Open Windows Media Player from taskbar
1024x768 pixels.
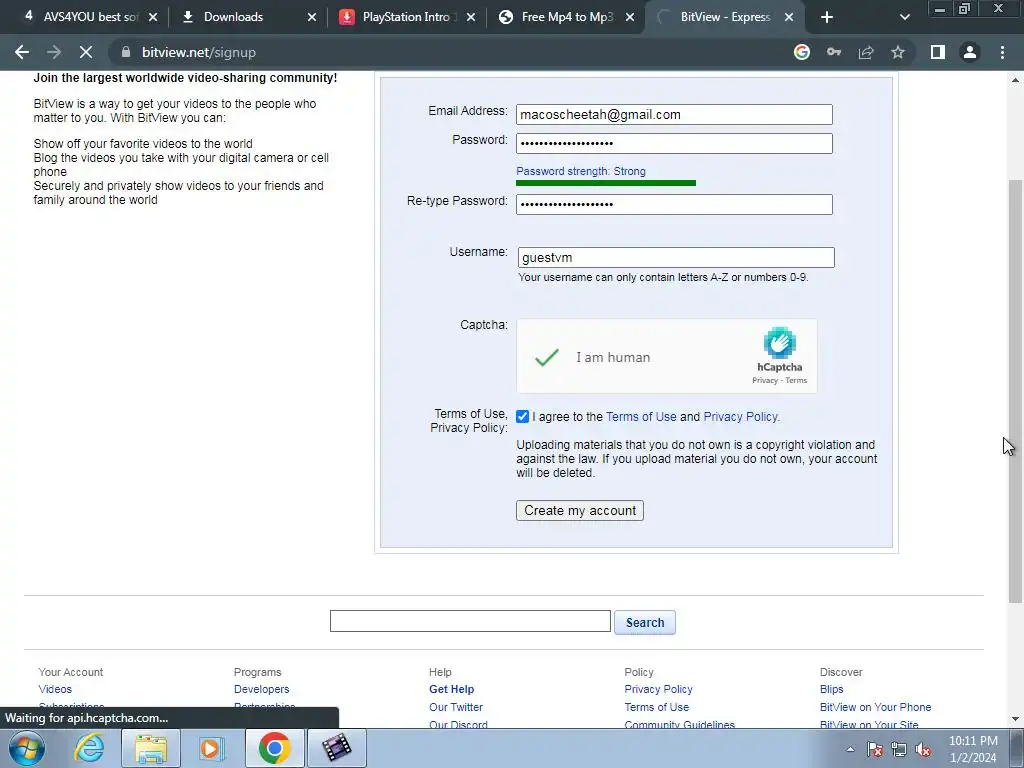click(x=212, y=748)
